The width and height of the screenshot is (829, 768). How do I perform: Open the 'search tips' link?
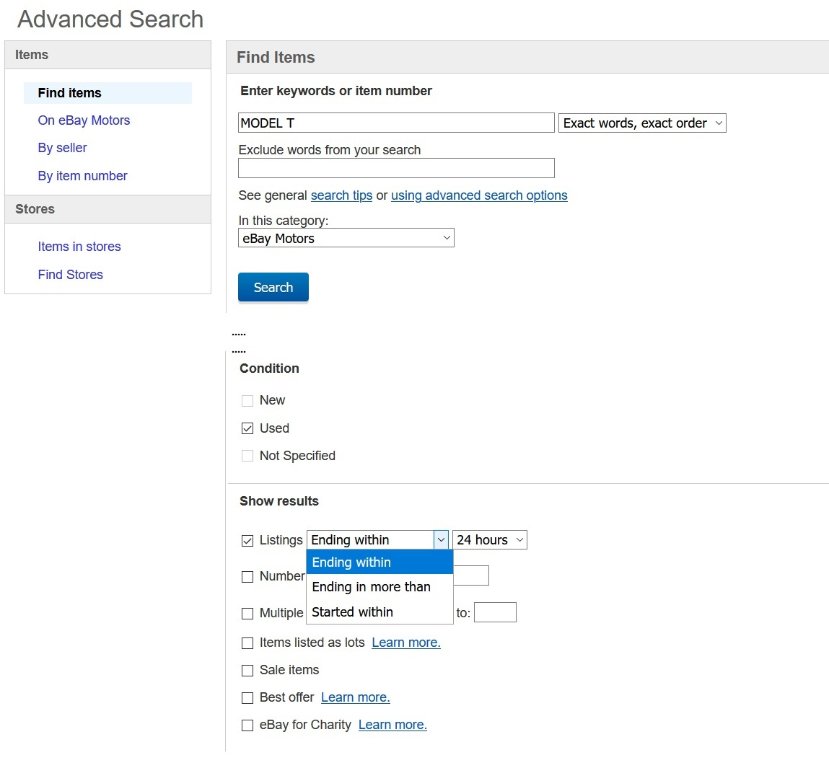(341, 196)
